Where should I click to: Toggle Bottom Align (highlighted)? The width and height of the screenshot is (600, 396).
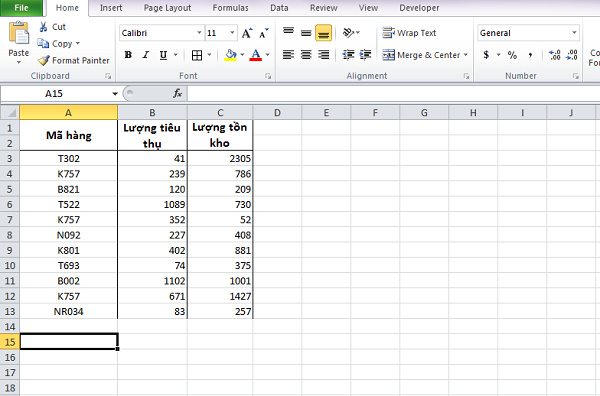pos(323,33)
